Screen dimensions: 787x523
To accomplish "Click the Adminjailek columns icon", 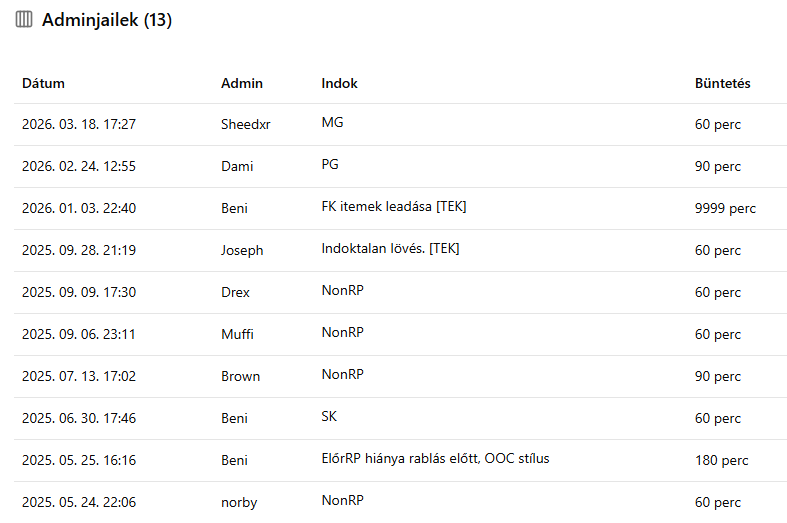I will [x=24, y=20].
